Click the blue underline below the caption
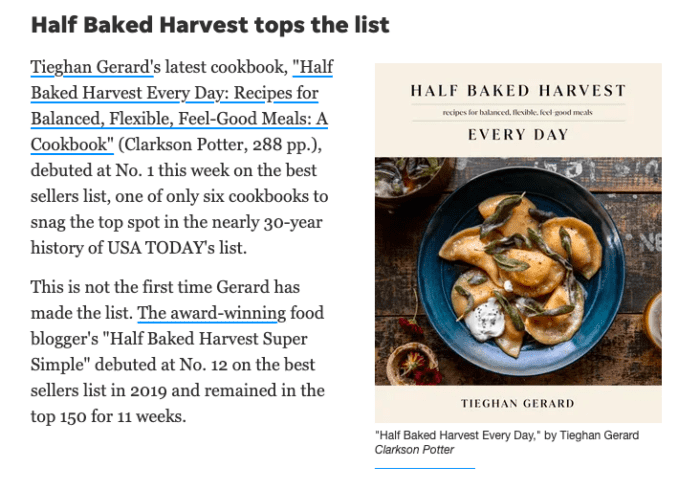This screenshot has height=490, width=700. click(424, 467)
